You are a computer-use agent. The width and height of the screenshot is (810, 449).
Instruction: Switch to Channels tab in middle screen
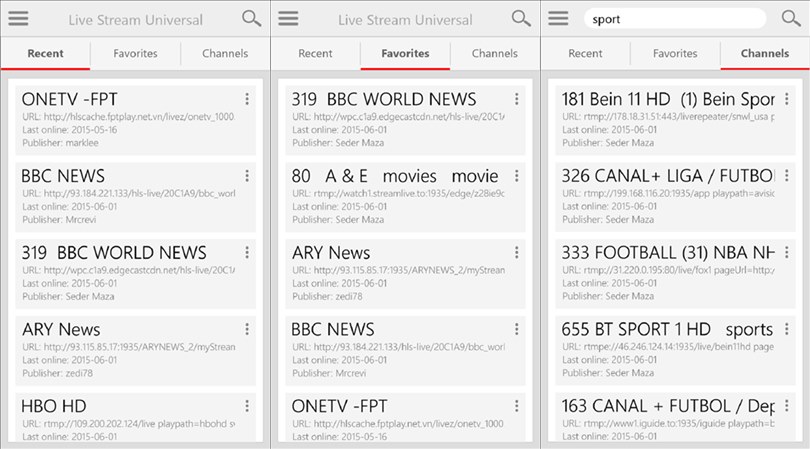click(x=495, y=53)
